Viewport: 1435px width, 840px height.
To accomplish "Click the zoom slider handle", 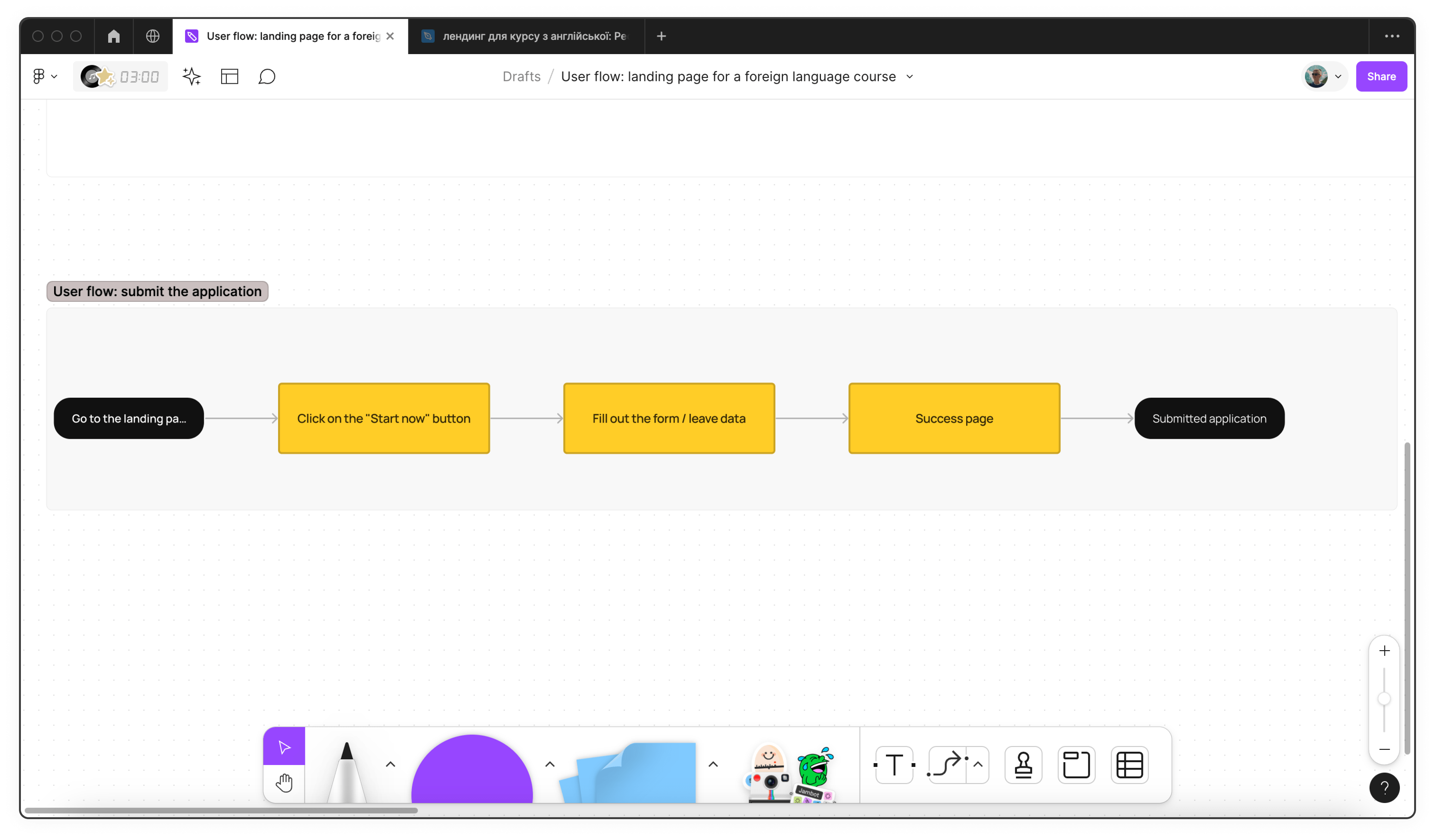I will coord(1384,699).
